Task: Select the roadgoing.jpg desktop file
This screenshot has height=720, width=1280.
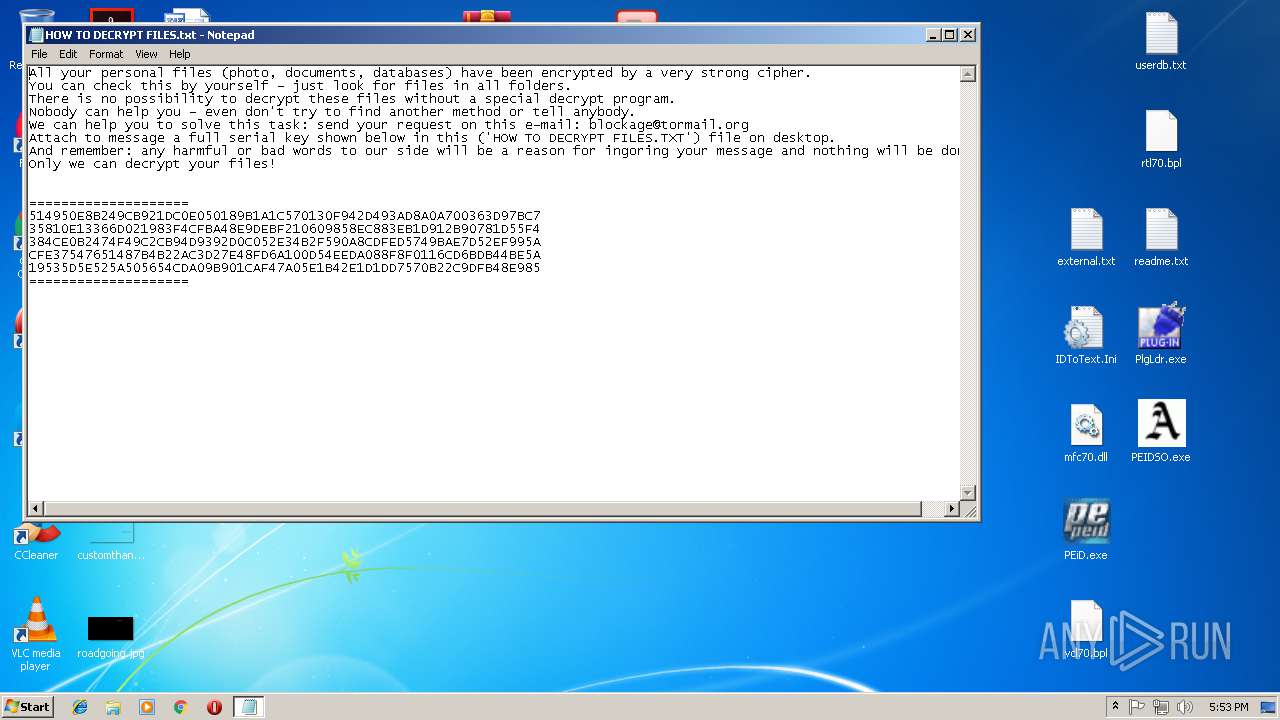Action: click(110, 636)
